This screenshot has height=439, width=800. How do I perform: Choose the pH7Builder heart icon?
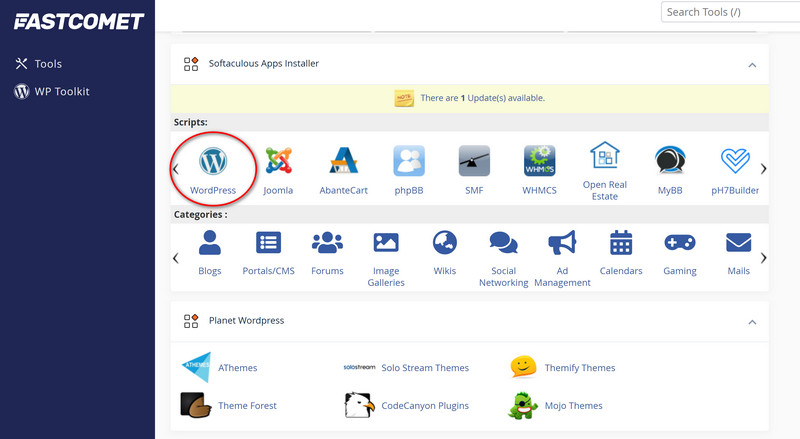[735, 161]
